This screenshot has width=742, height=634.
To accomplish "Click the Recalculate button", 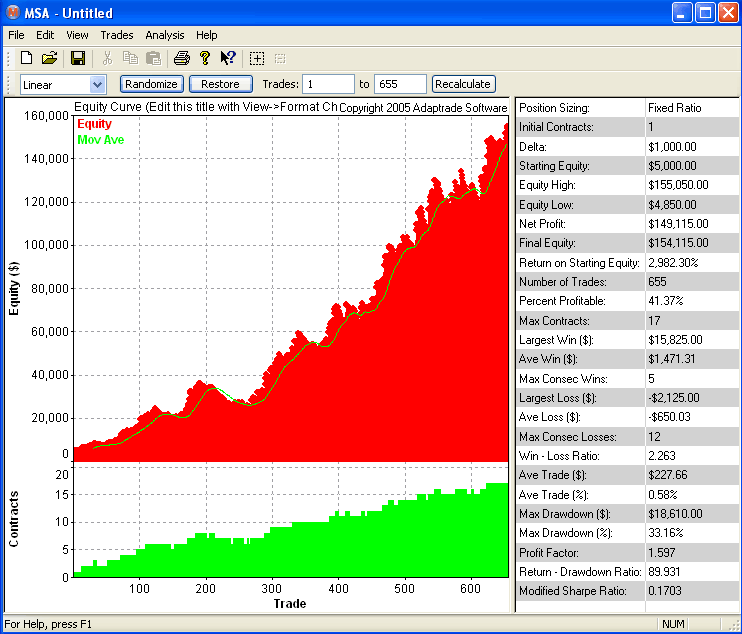I will tap(463, 85).
